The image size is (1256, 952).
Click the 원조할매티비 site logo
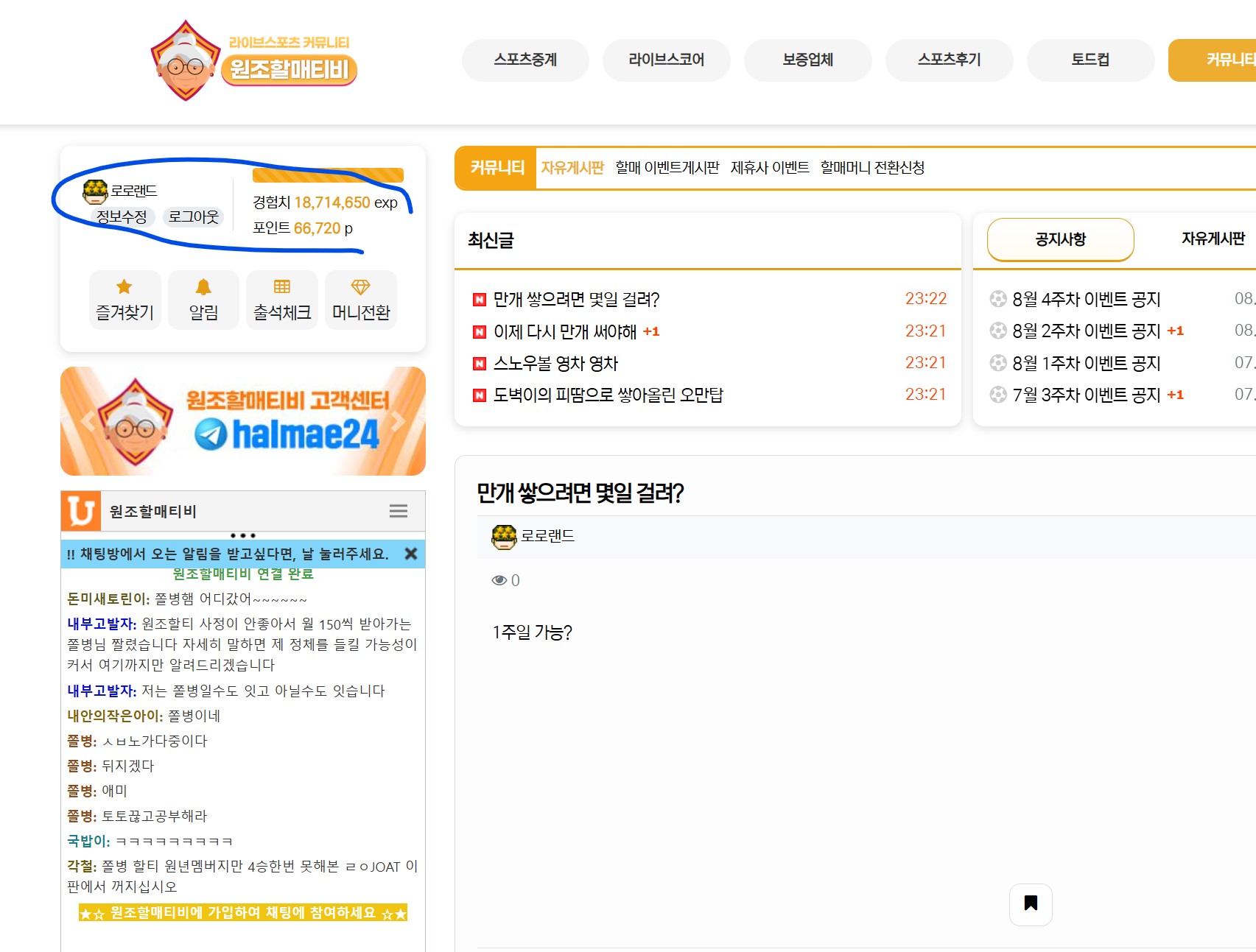[253, 61]
